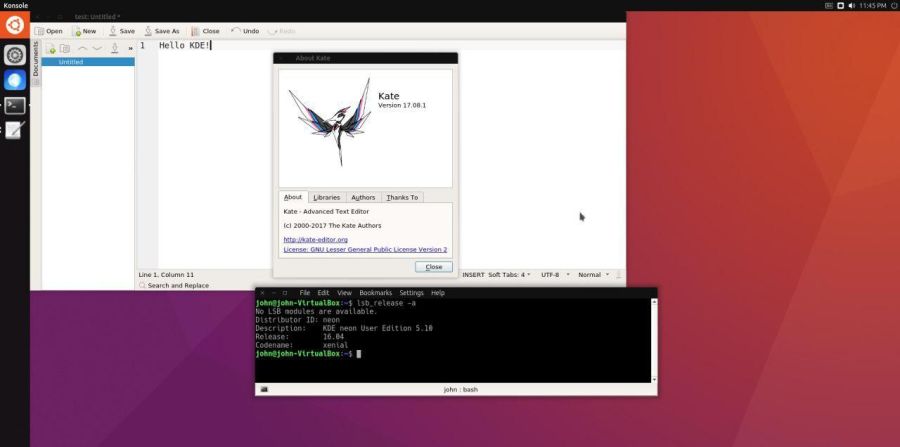900x447 pixels.
Task: Open the Search and Replace panel
Action: [174, 285]
